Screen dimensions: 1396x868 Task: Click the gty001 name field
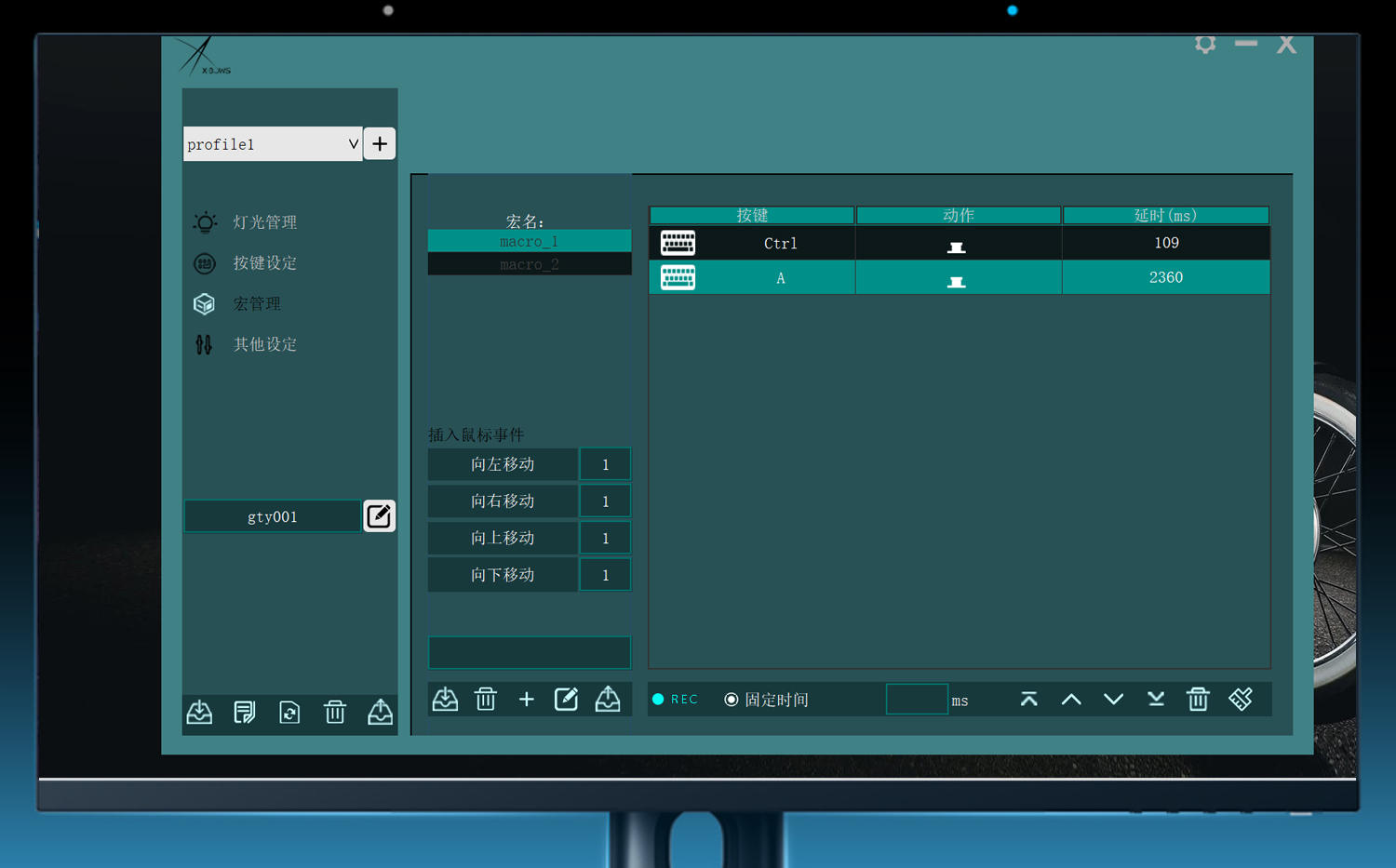[x=272, y=516]
